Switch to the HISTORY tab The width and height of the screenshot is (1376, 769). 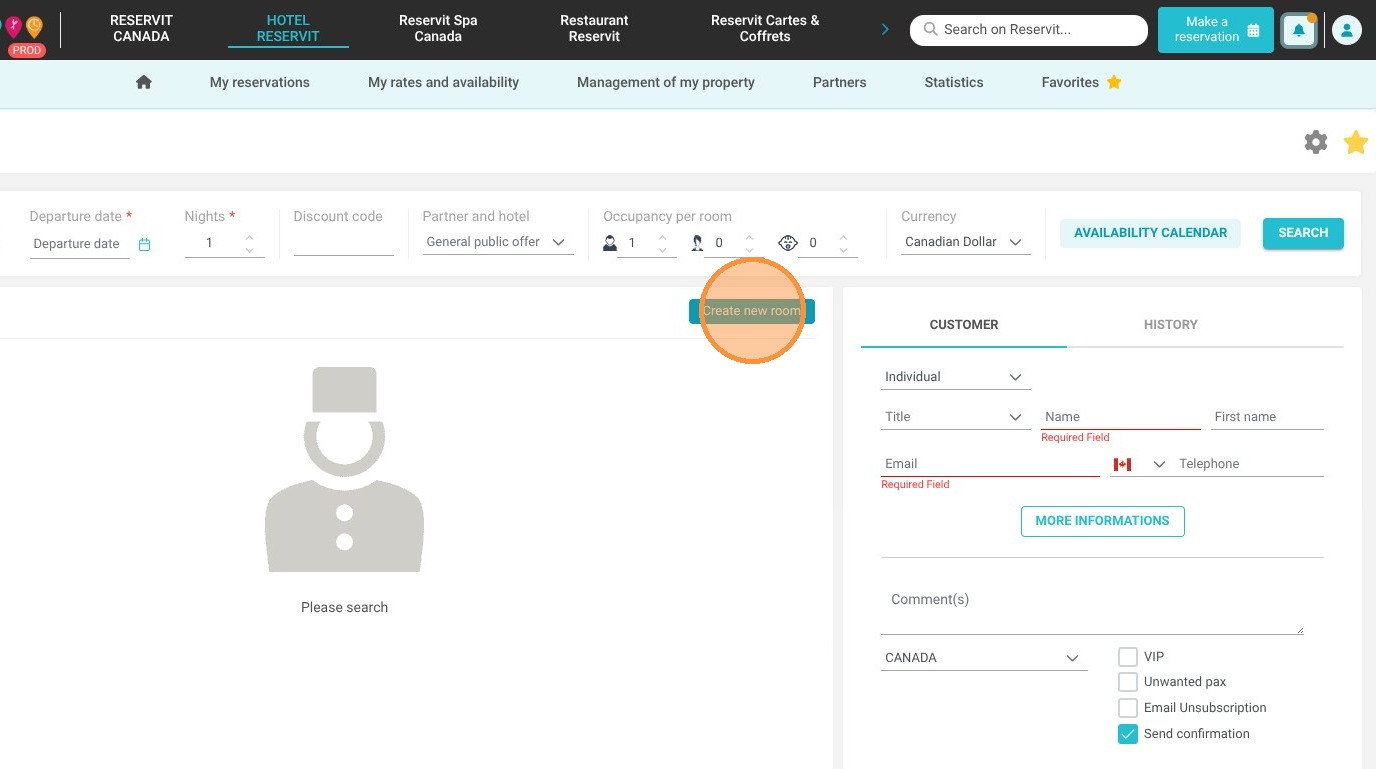[1170, 324]
